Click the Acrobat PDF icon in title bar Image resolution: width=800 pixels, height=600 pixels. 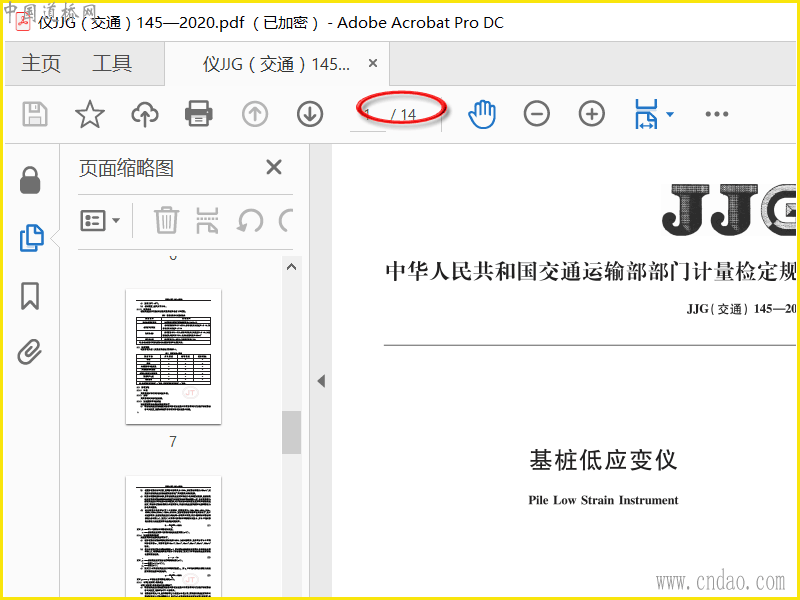point(22,22)
